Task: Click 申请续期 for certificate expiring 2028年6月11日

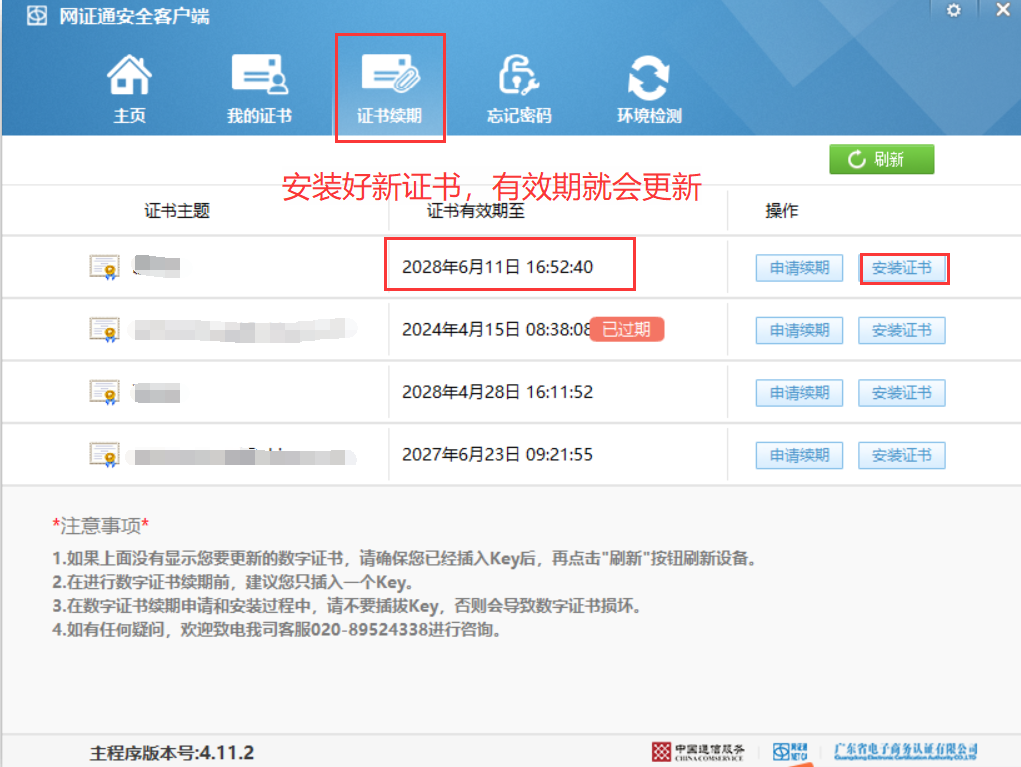Action: [799, 268]
